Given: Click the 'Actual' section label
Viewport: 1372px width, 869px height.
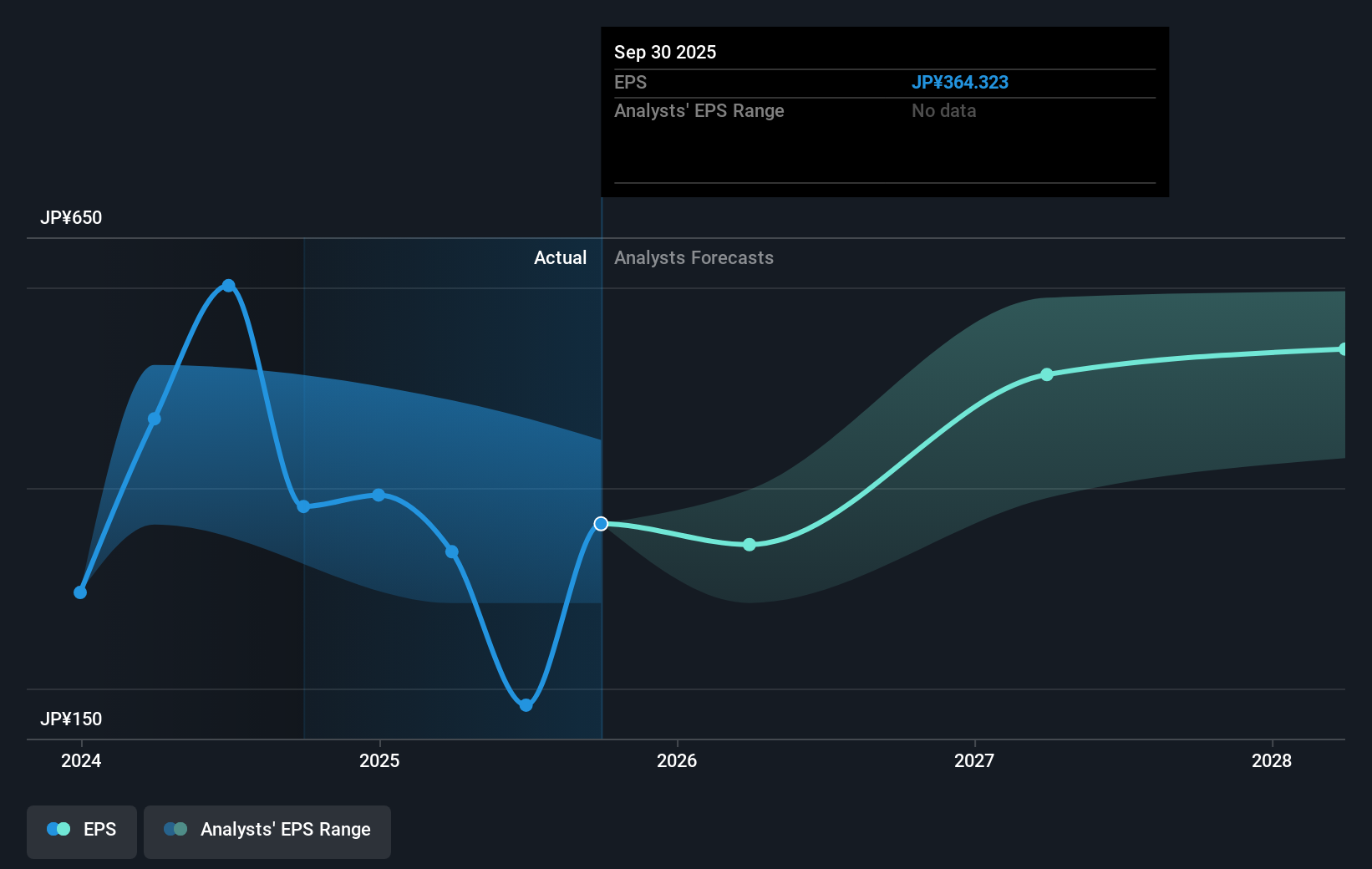Looking at the screenshot, I should click(x=560, y=257).
